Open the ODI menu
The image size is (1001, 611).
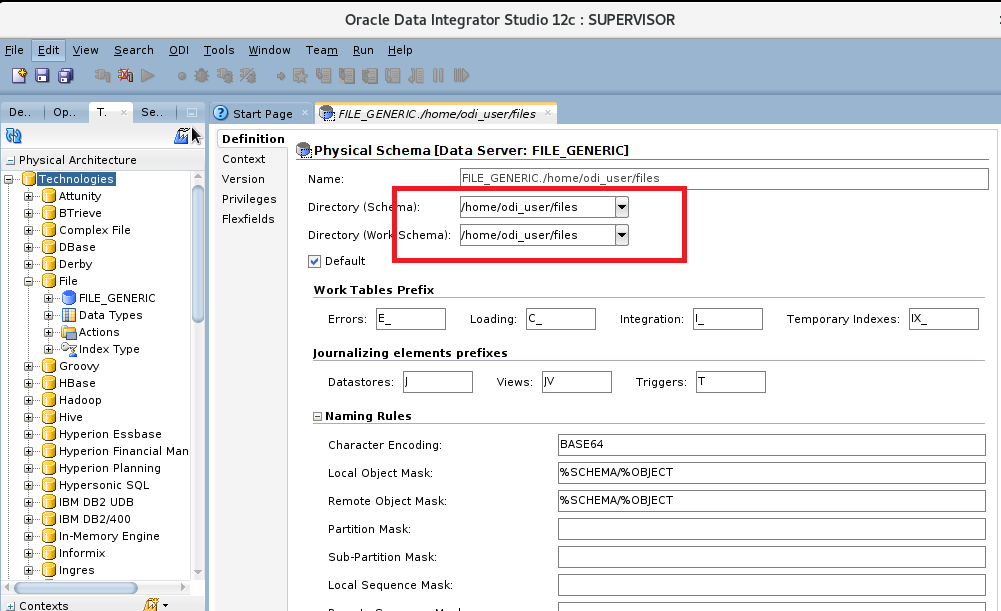(179, 50)
